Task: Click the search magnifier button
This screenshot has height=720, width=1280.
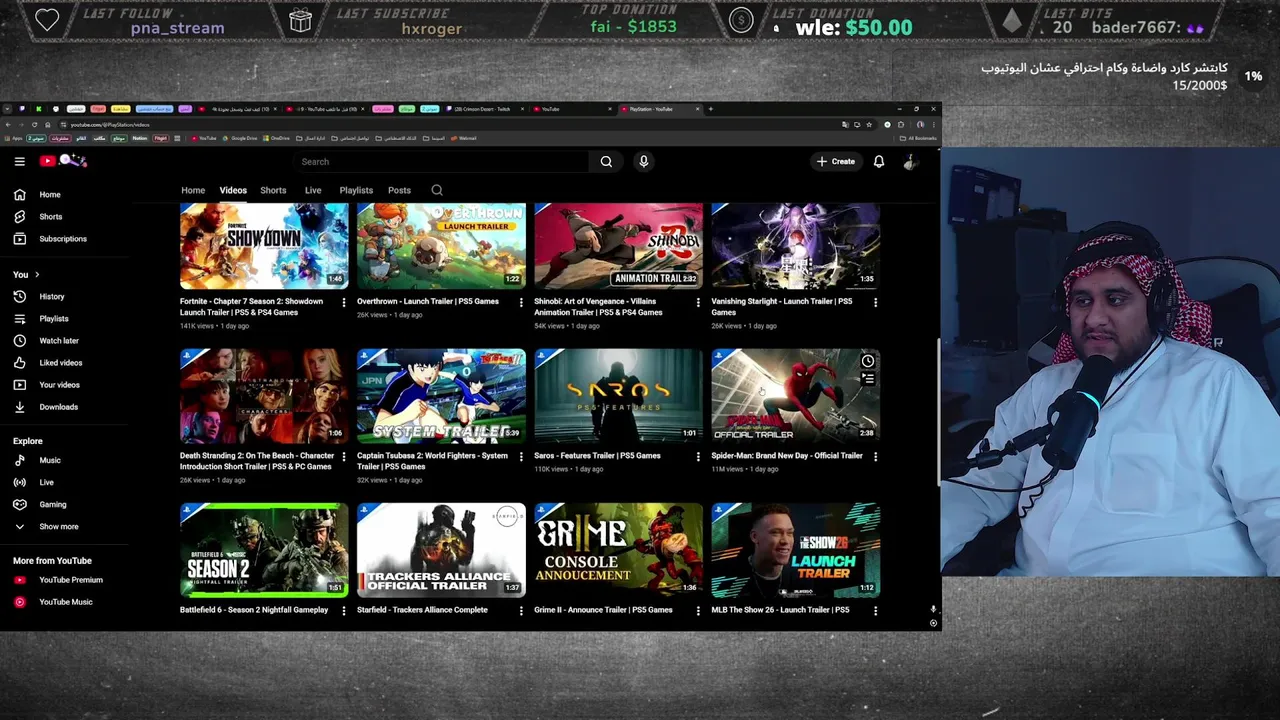Action: point(606,161)
